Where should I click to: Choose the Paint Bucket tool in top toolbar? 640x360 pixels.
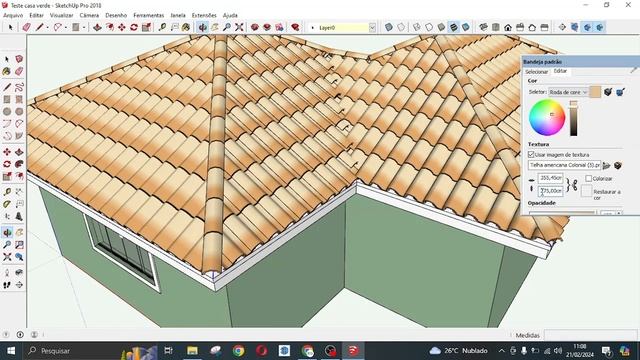pyautogui.click(x=186, y=27)
